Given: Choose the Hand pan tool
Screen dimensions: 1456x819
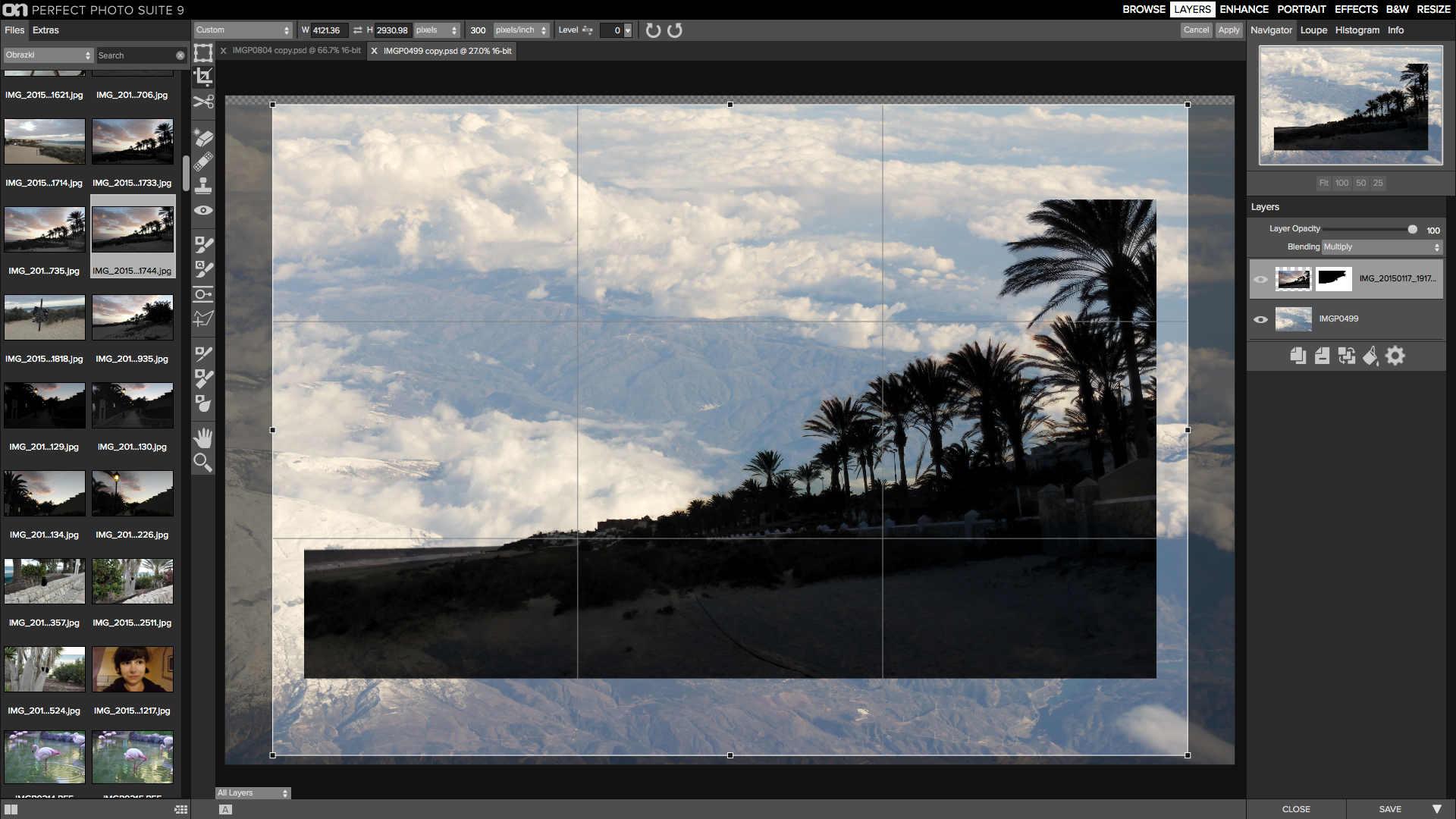Looking at the screenshot, I should 203,438.
